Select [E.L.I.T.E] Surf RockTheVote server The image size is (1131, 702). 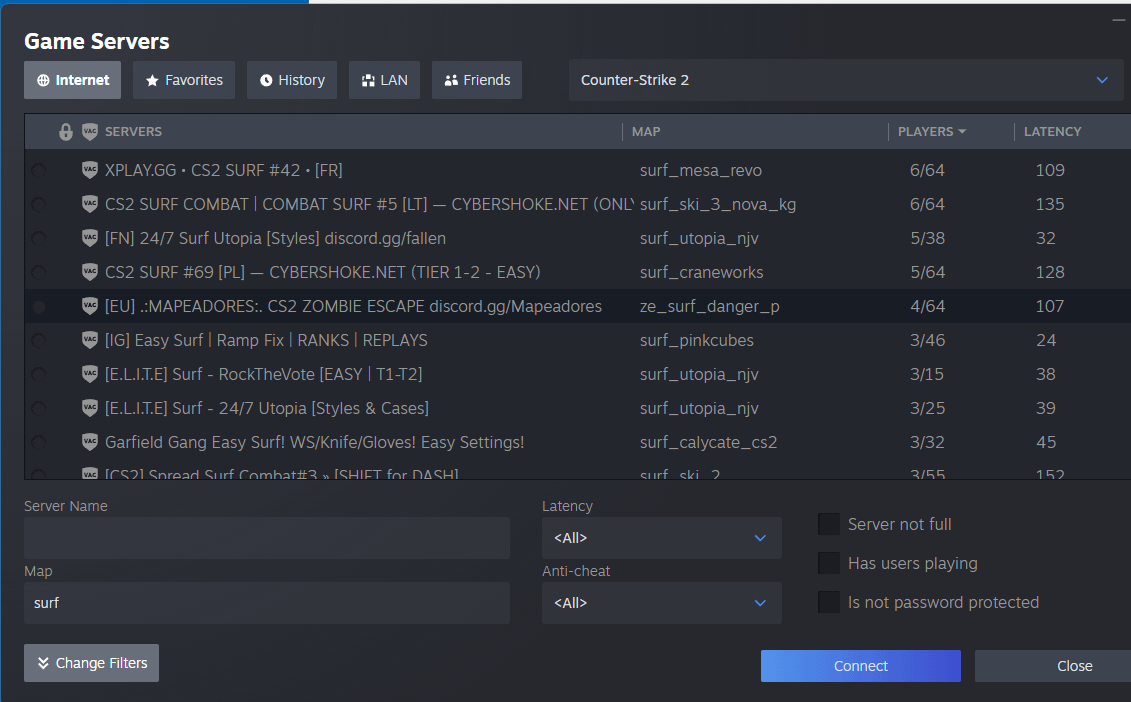coord(578,374)
